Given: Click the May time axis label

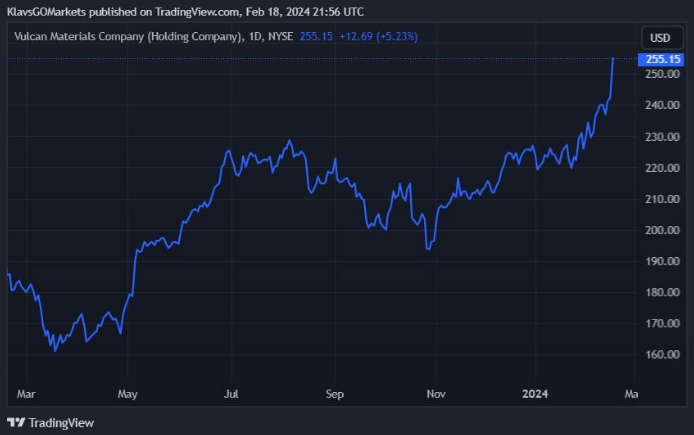Looking at the screenshot, I should [127, 394].
